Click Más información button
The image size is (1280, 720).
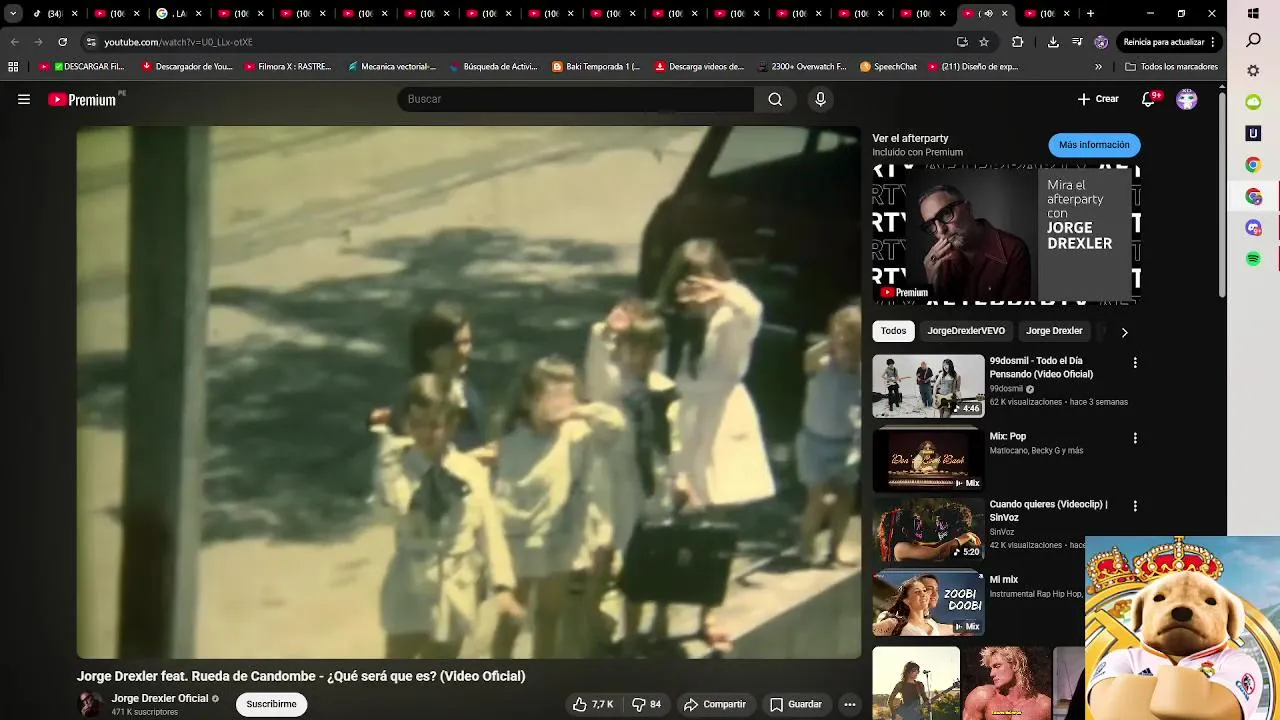pos(1094,145)
